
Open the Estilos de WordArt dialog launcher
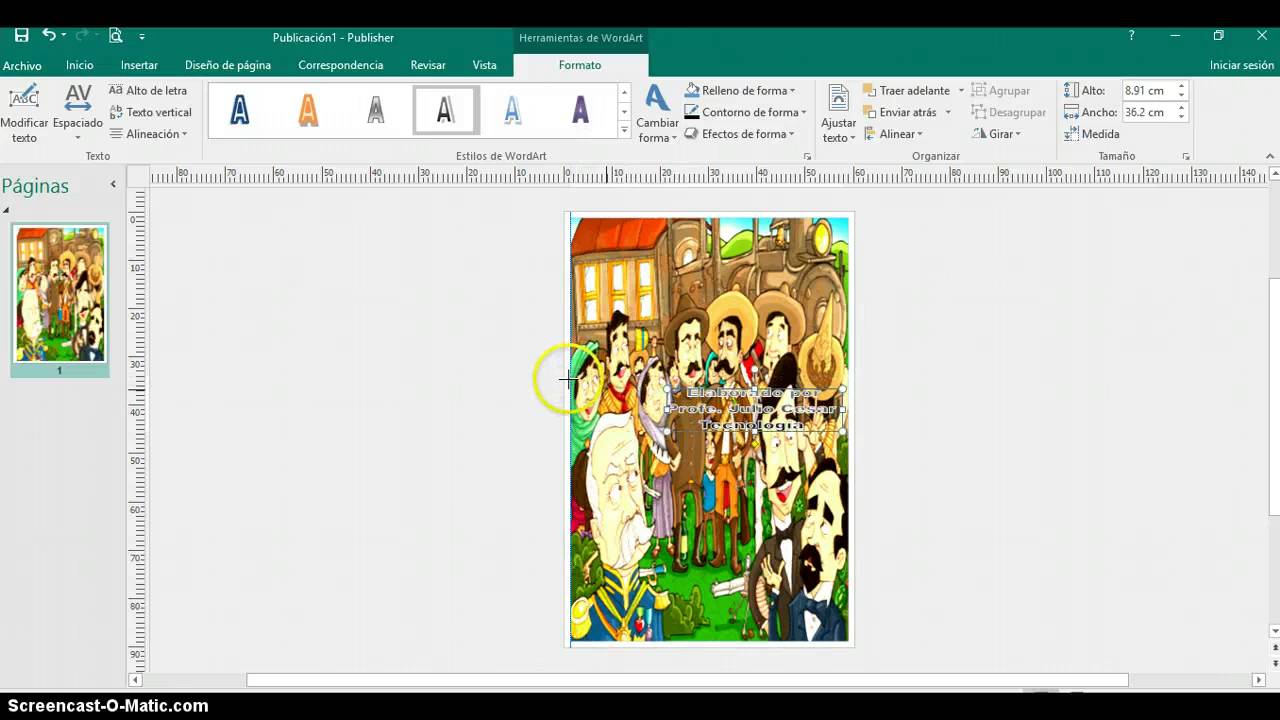[807, 157]
